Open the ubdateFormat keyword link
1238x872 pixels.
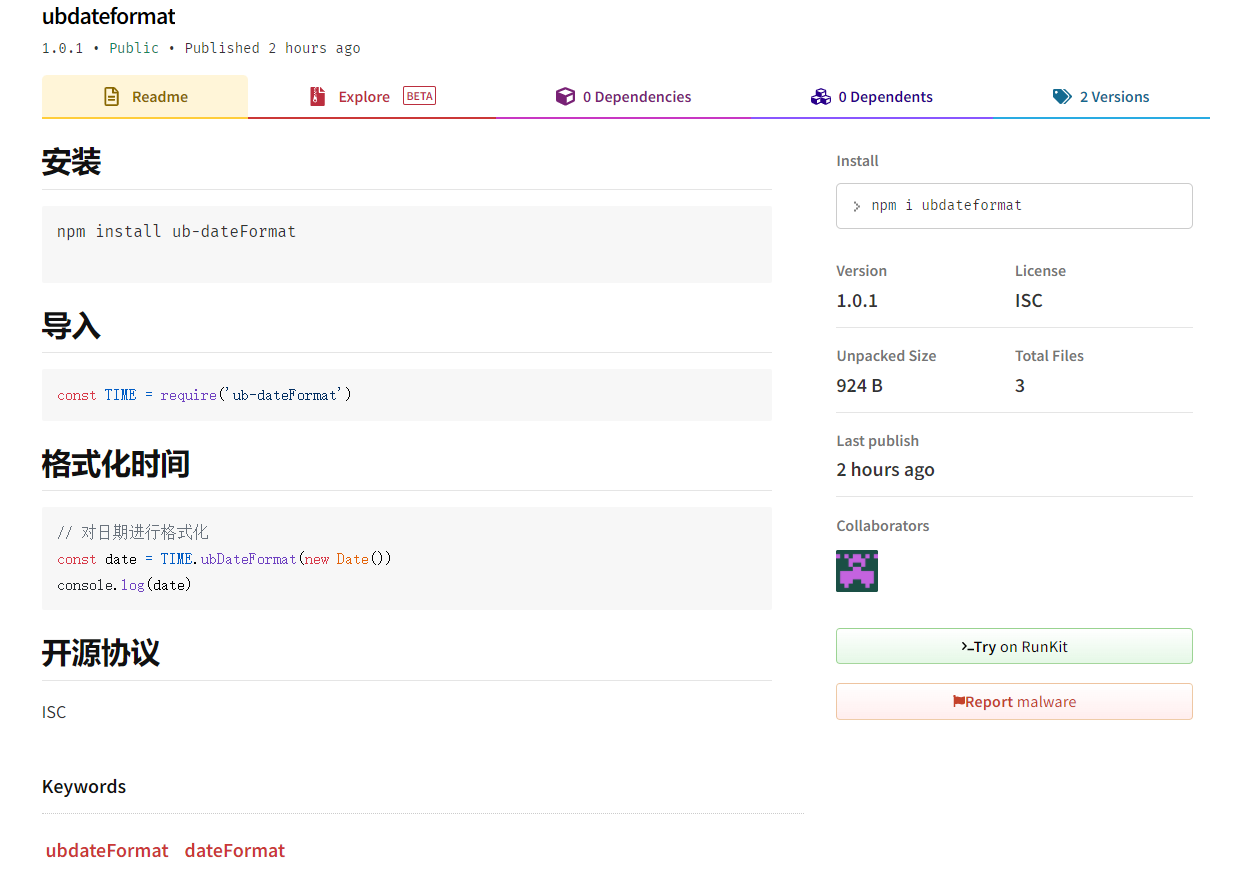[107, 850]
